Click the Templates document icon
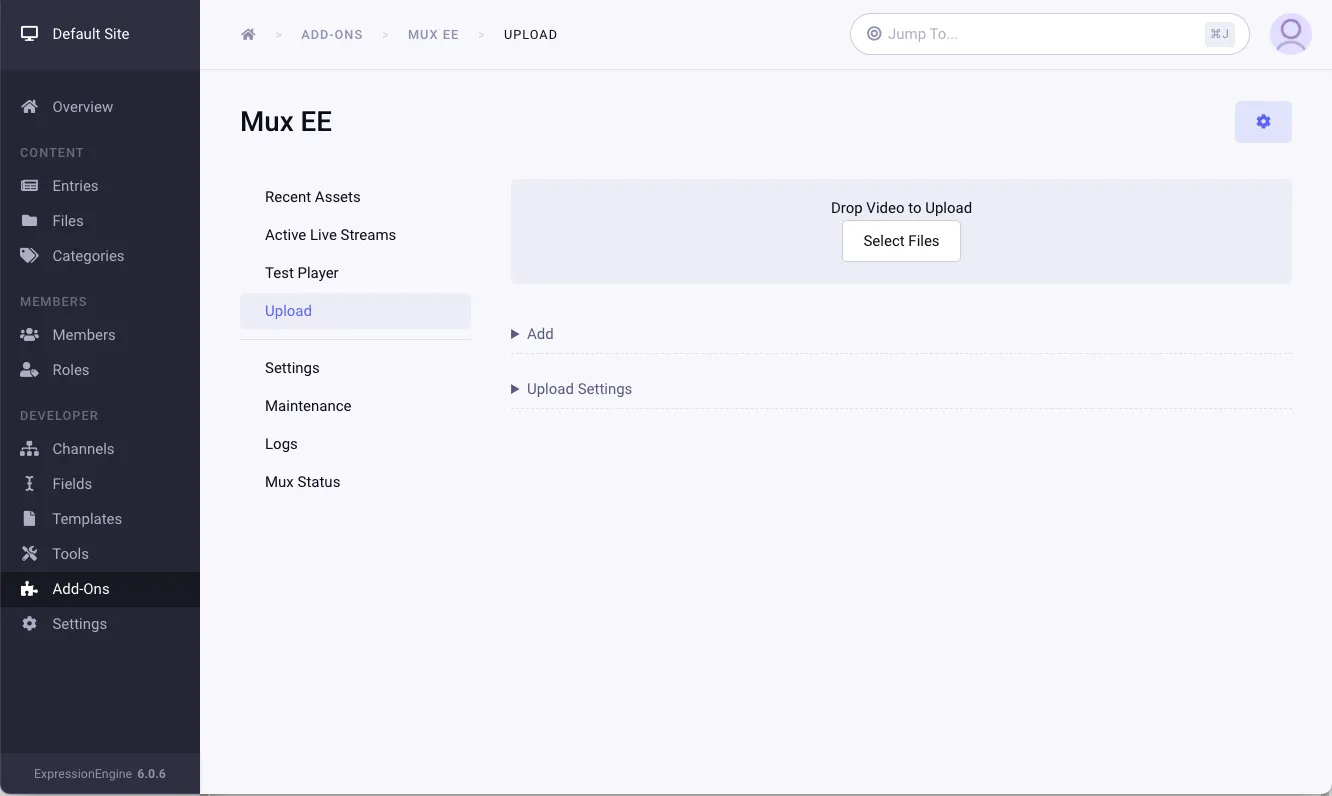1332x796 pixels. (30, 519)
